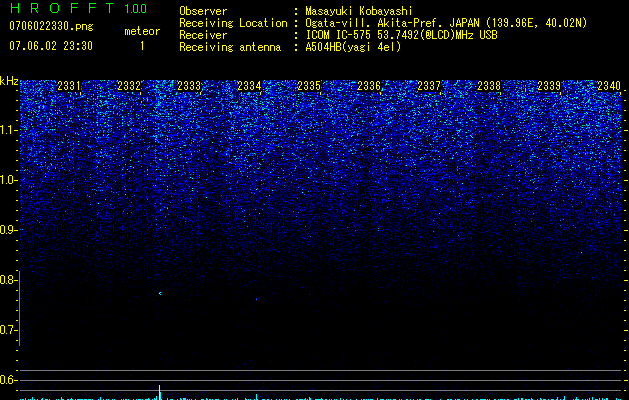The height and width of the screenshot is (400, 629).
Task: Click the 1.1 kHz axis label
Action: [8, 130]
